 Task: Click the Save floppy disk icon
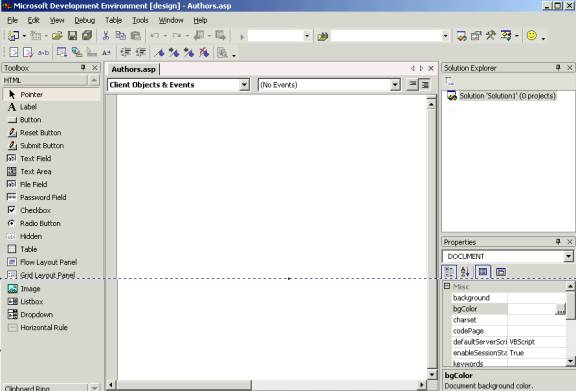[x=72, y=36]
